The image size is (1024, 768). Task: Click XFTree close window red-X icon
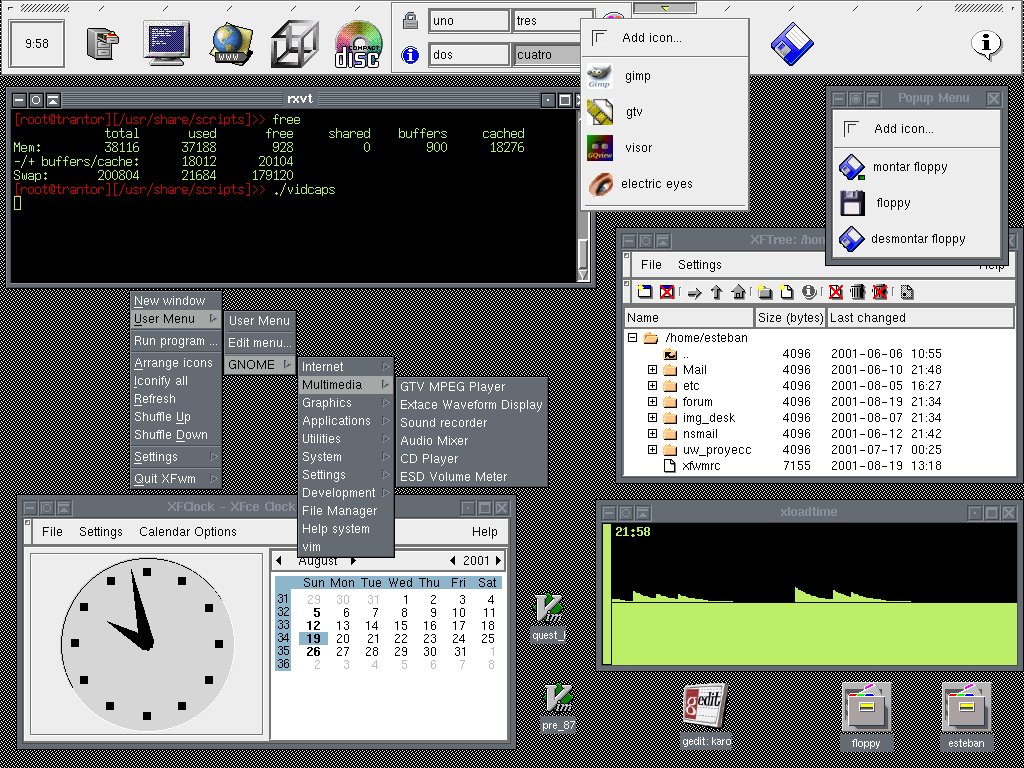point(666,292)
